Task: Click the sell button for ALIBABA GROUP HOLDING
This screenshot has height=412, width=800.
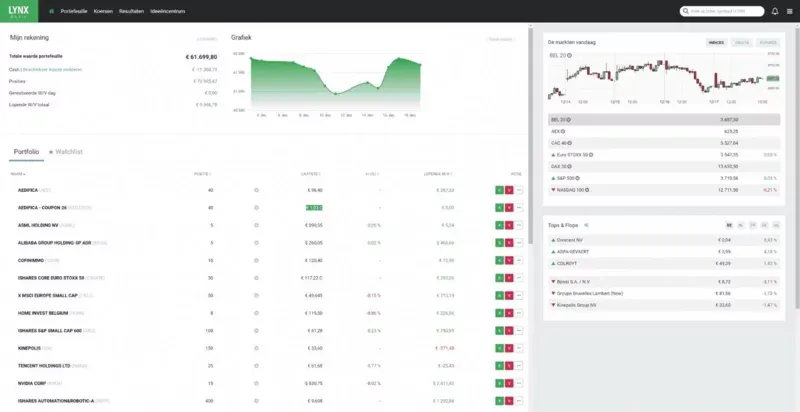Action: pos(509,243)
